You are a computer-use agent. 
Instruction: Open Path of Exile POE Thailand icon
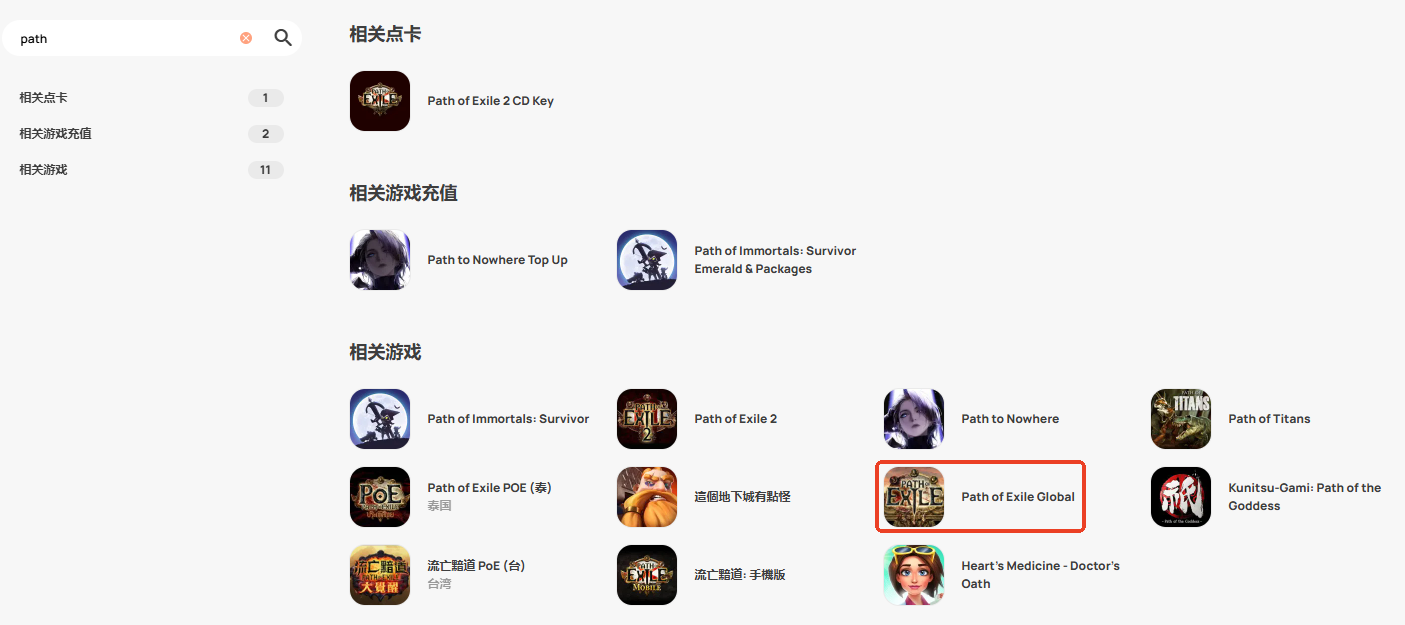click(x=380, y=497)
